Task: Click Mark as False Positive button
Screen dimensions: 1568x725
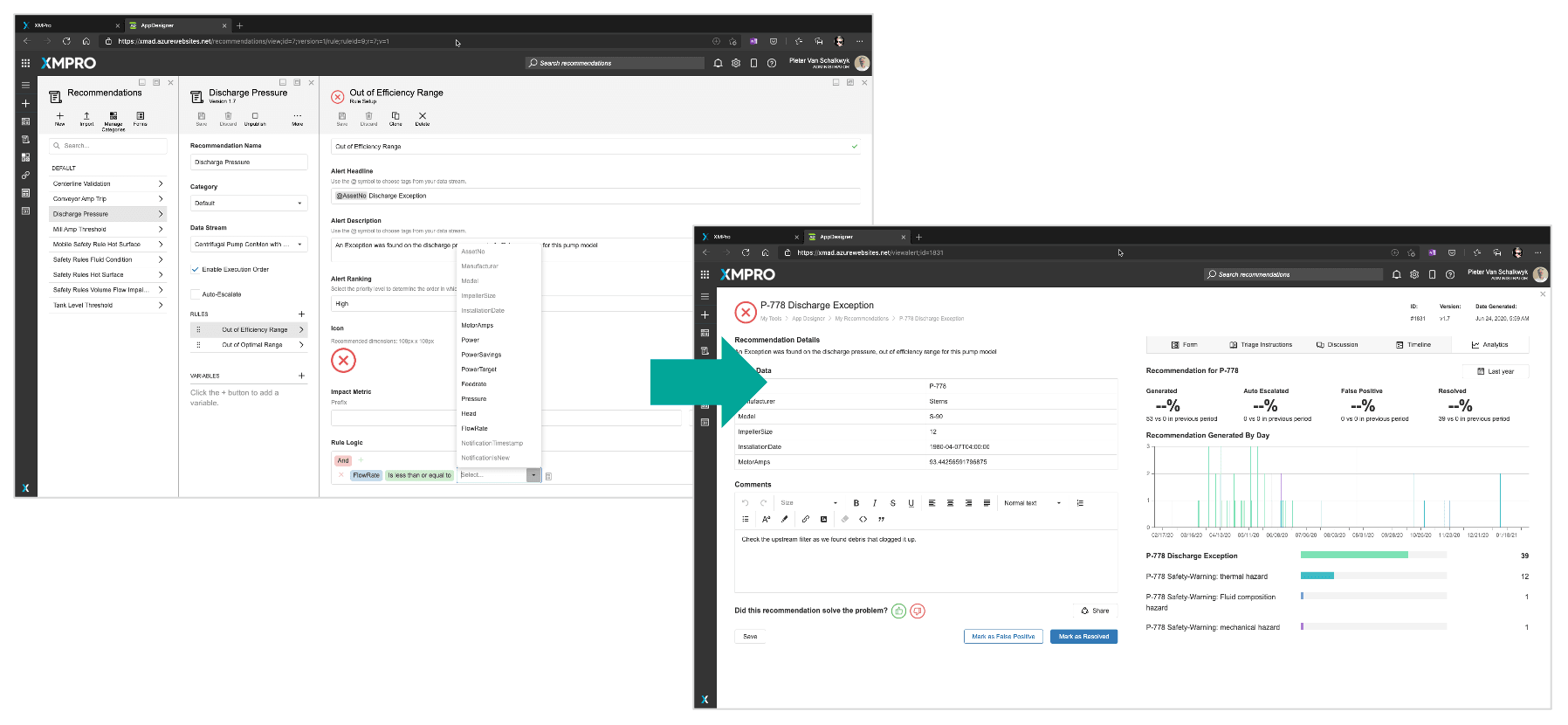Action: pos(1003,637)
